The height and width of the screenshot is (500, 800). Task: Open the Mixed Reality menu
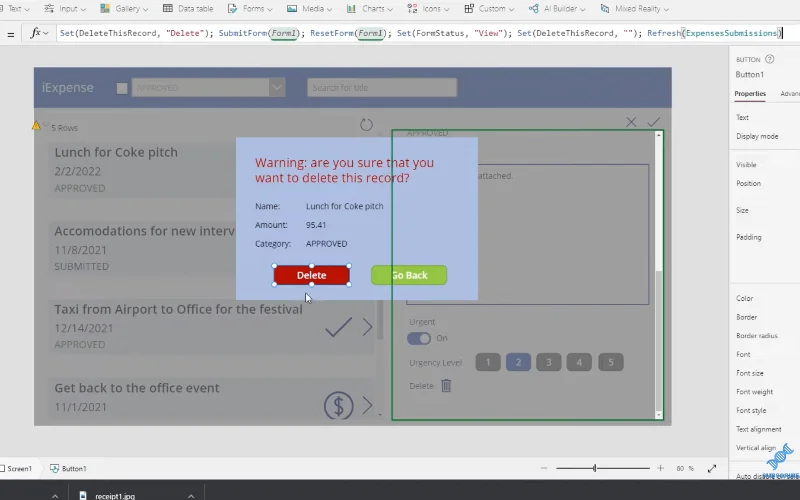tap(634, 9)
